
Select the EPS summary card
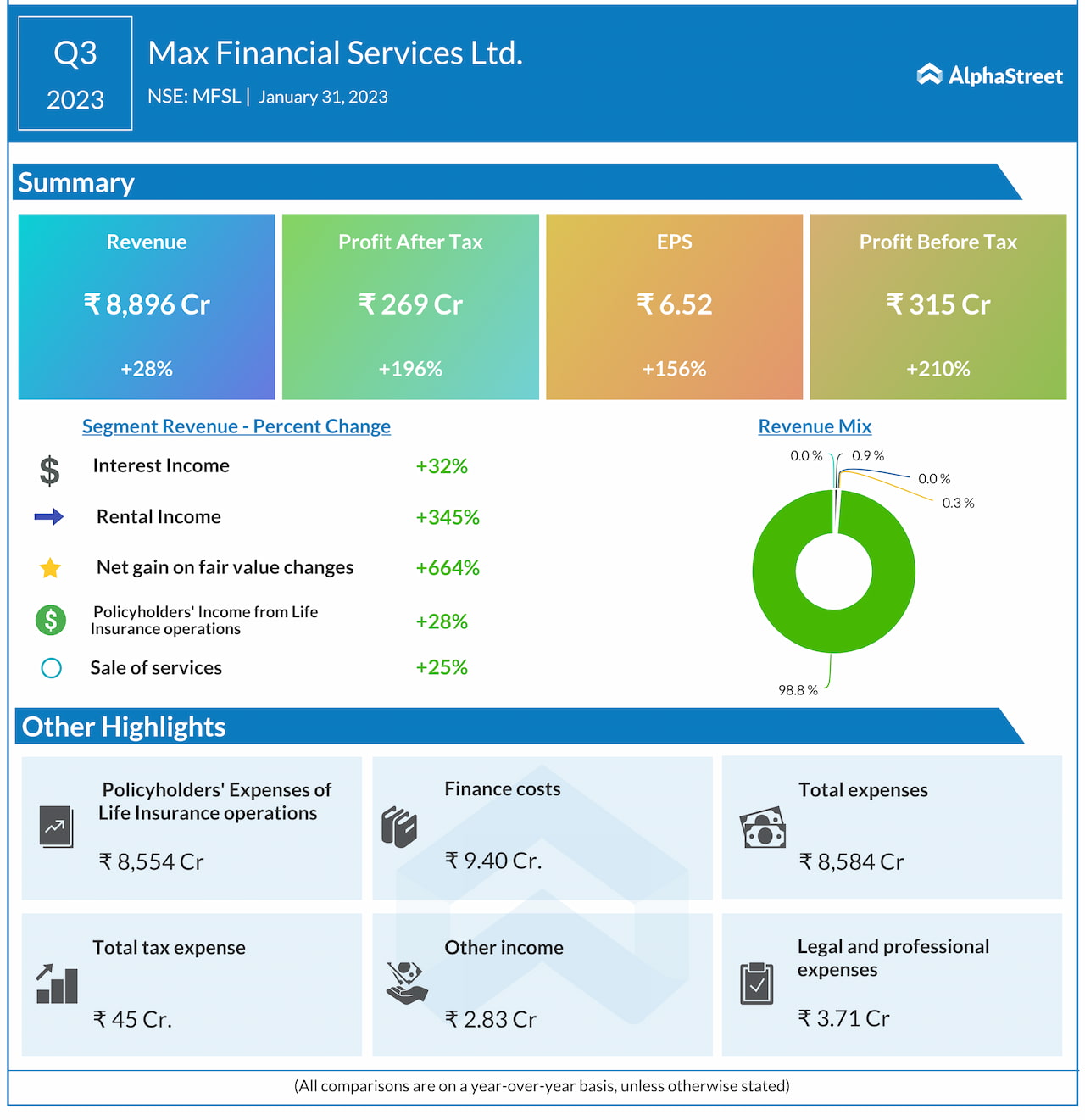674,306
